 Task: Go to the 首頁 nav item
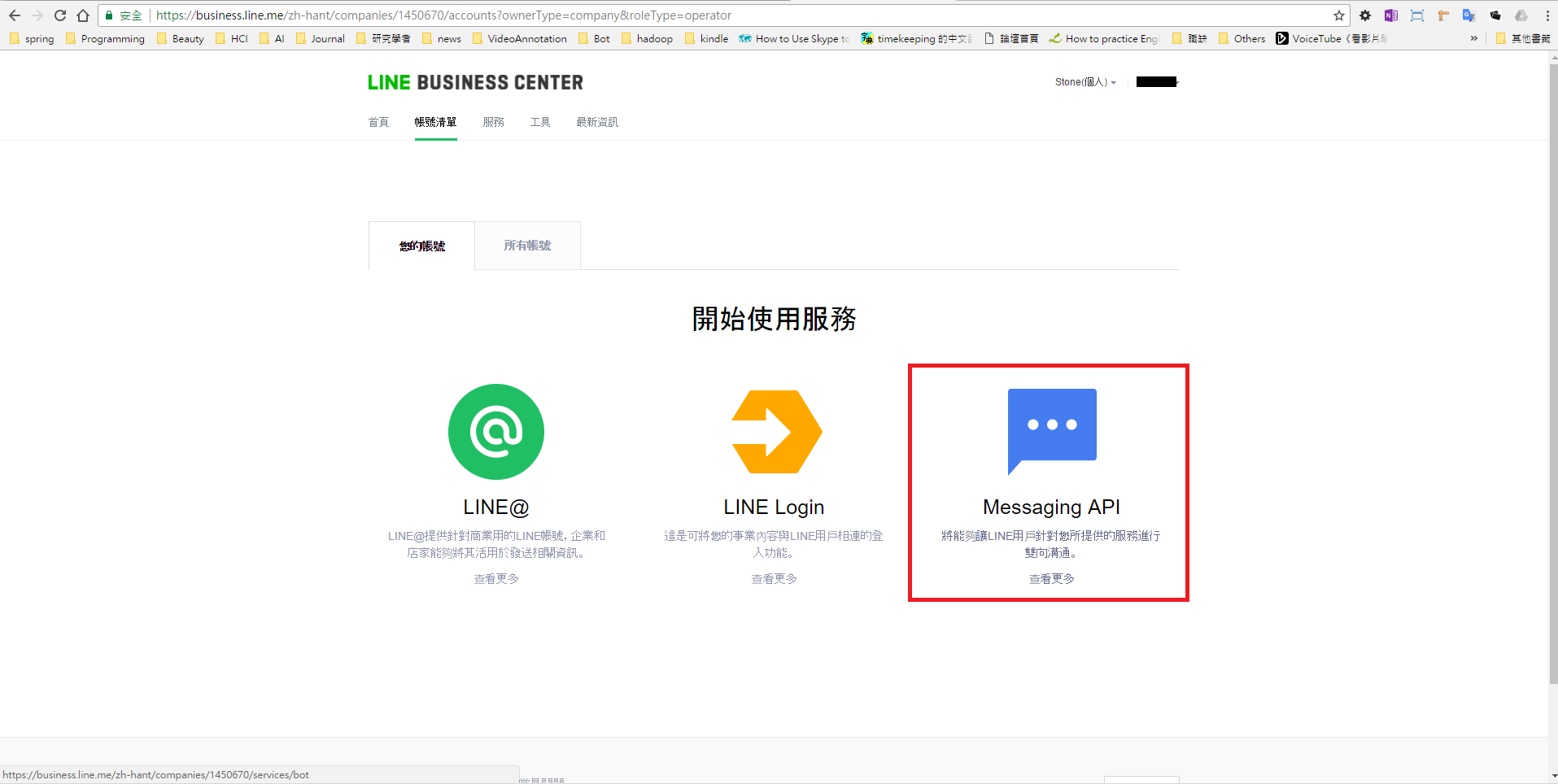click(x=378, y=122)
